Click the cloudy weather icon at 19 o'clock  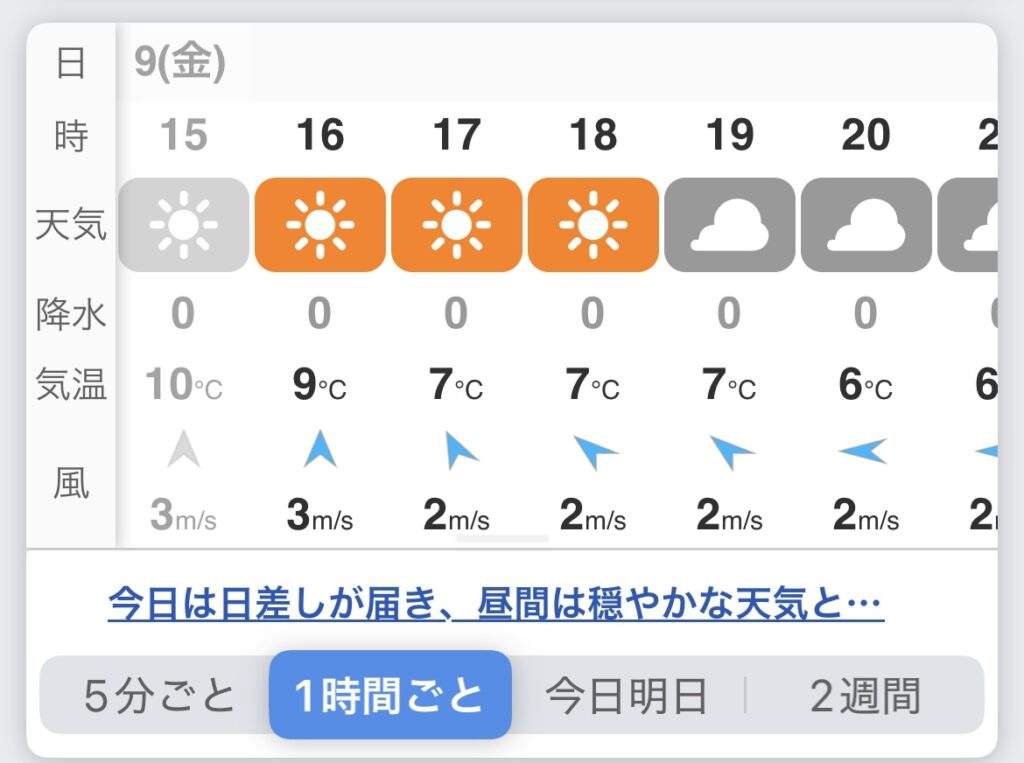[729, 225]
